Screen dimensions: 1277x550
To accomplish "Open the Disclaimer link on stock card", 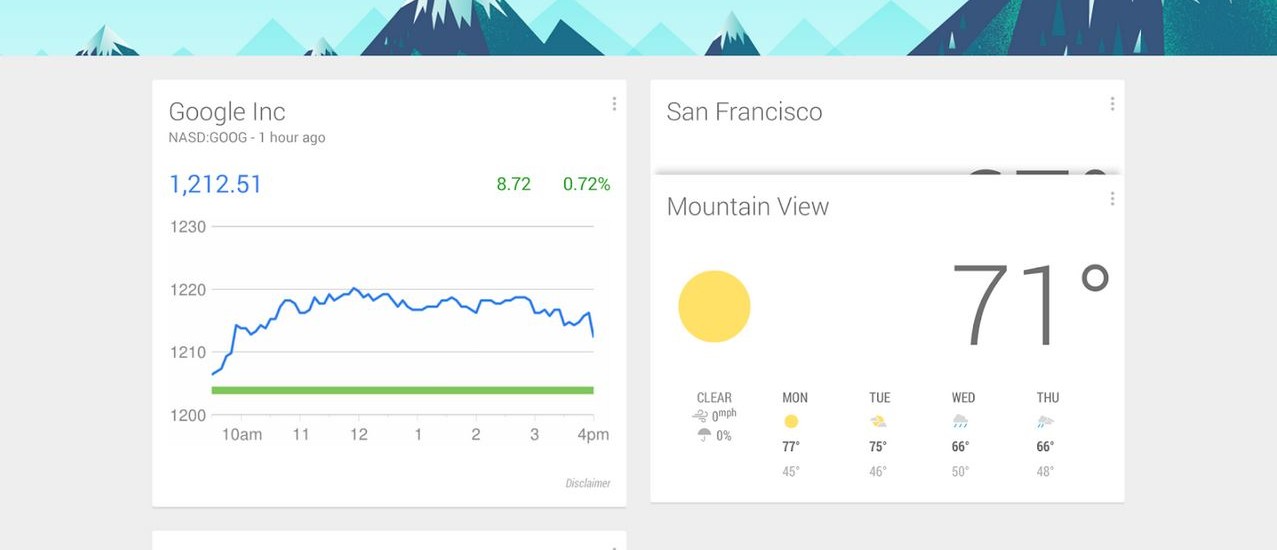I will 587,484.
